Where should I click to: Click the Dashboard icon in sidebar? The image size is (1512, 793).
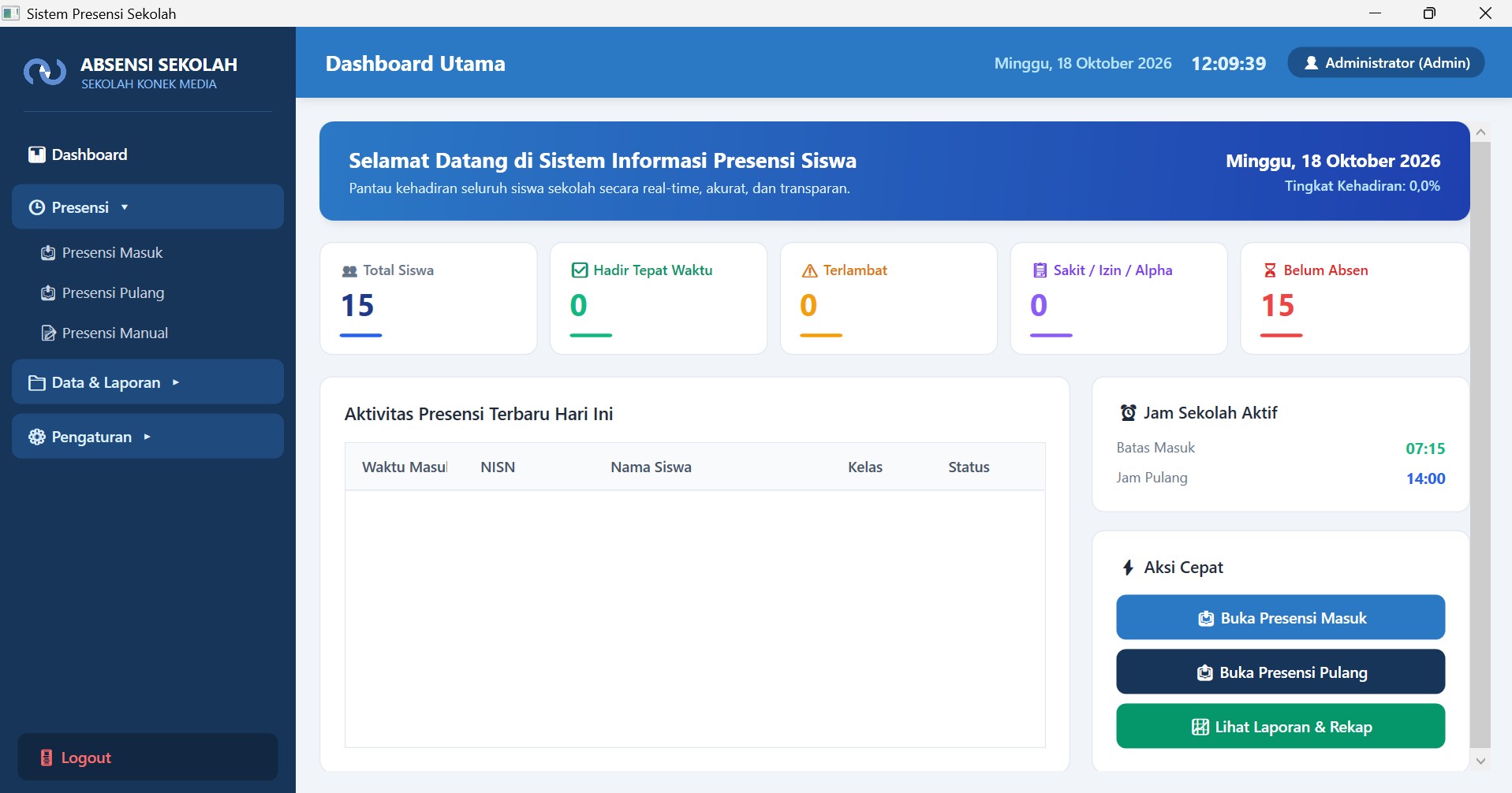pyautogui.click(x=36, y=155)
